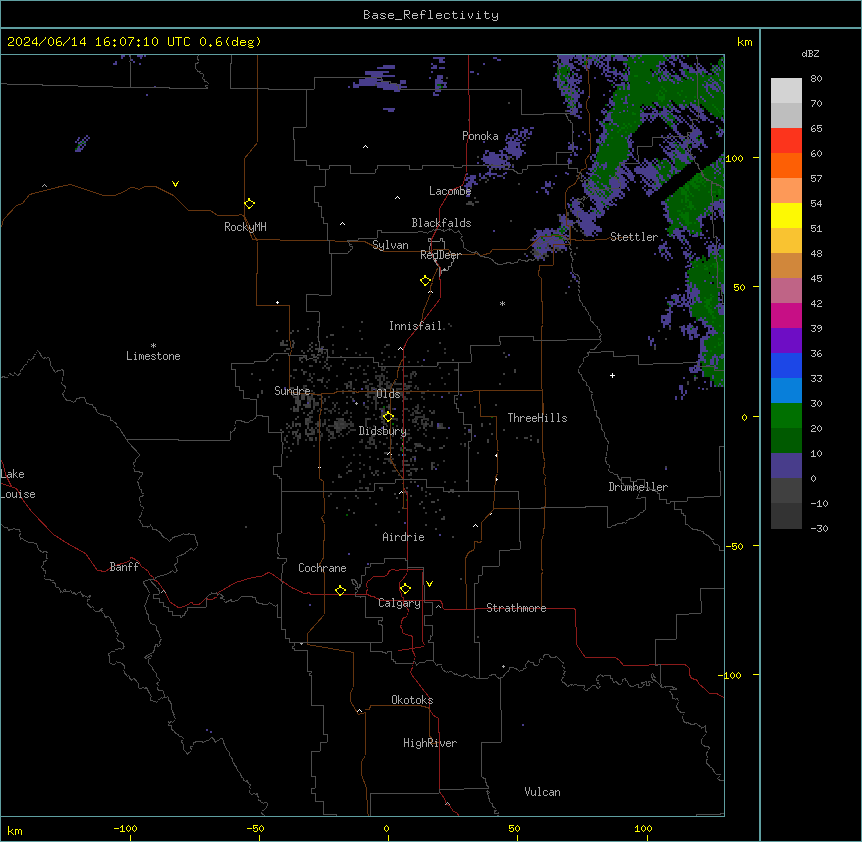Click the -100 tick label on horizontal axis

coord(125,828)
